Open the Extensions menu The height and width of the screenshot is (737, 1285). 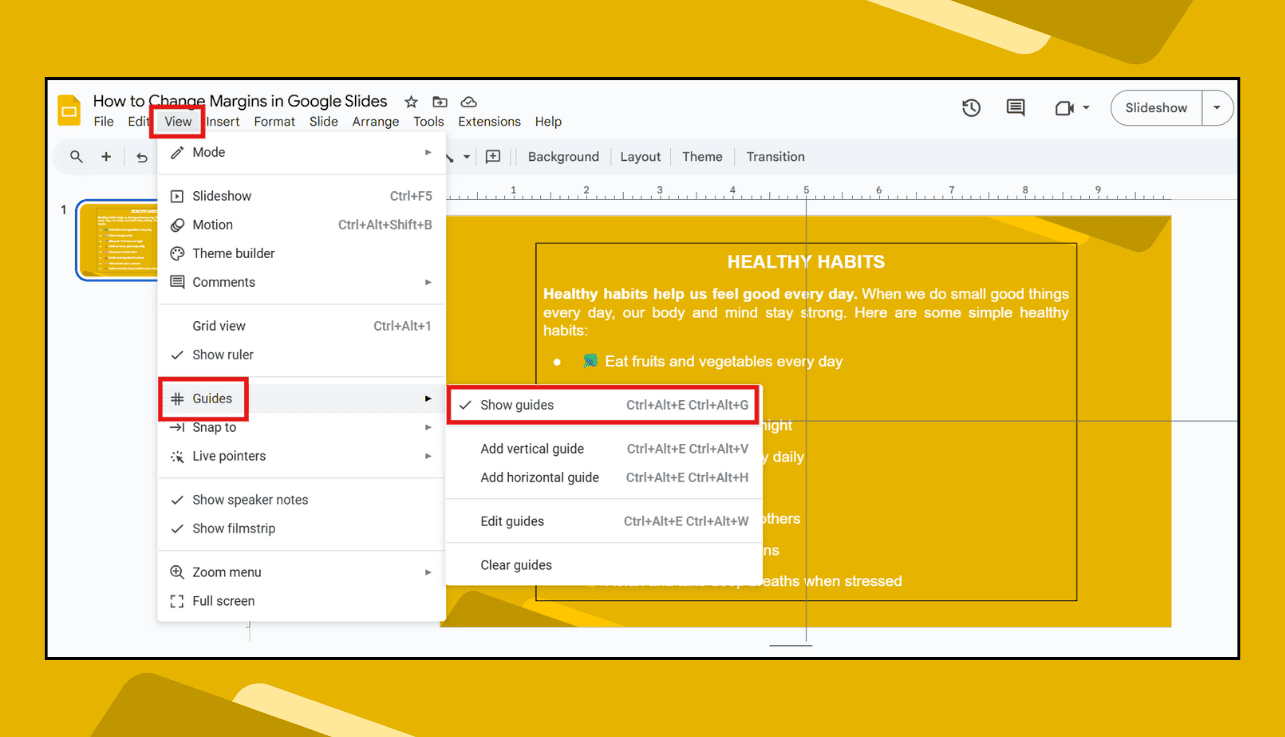pyautogui.click(x=488, y=121)
